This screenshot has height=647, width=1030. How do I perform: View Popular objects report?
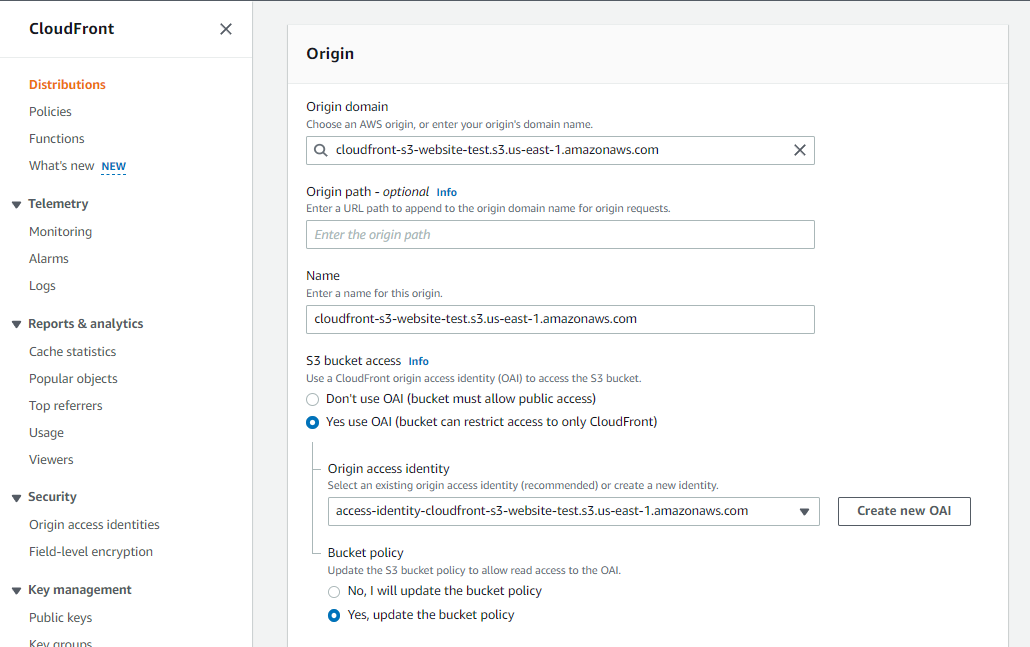(73, 378)
